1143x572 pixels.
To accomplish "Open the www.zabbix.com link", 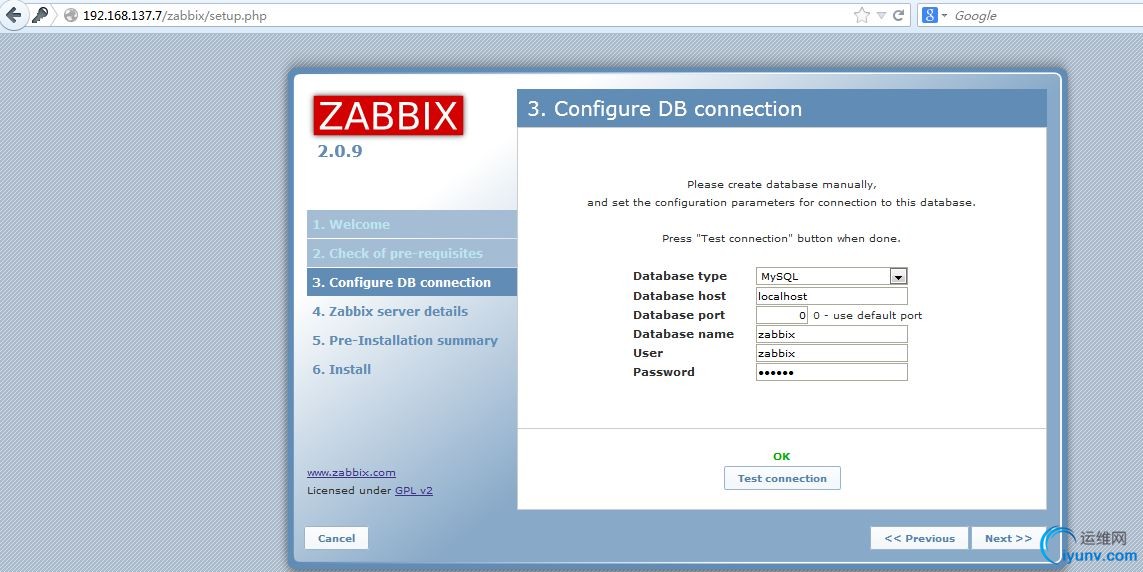I will click(351, 472).
